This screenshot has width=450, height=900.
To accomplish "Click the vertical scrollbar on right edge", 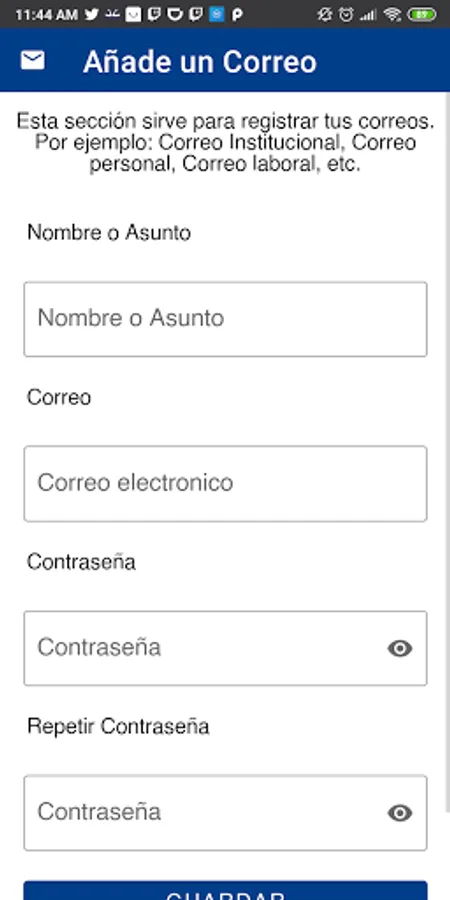I will 447,453.
